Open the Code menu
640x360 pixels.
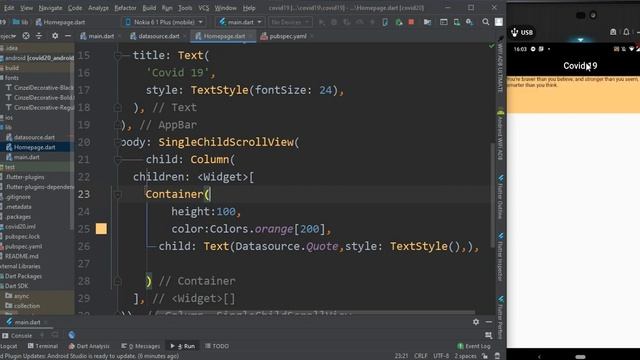click(x=75, y=8)
